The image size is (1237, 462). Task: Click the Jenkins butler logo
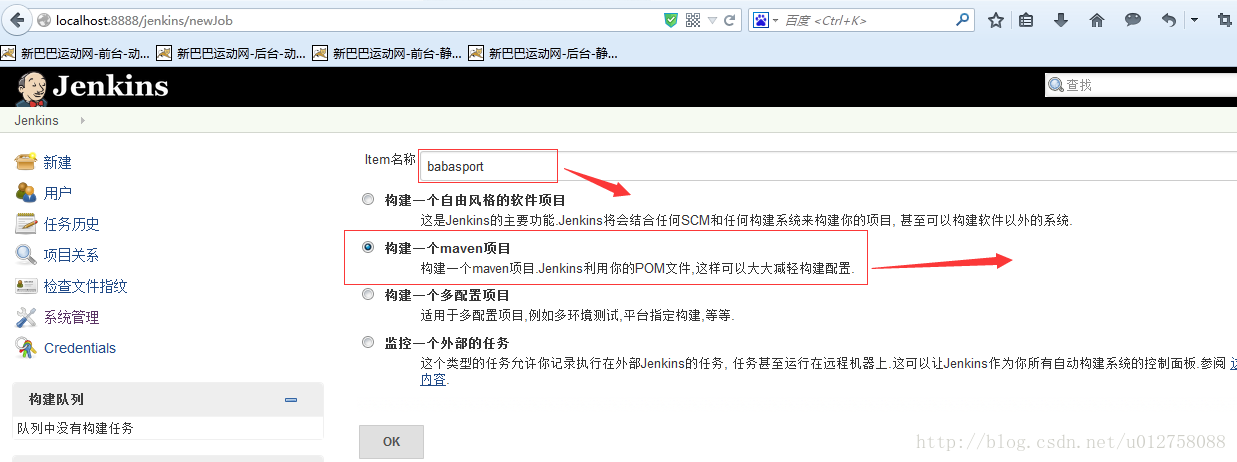pyautogui.click(x=31, y=88)
